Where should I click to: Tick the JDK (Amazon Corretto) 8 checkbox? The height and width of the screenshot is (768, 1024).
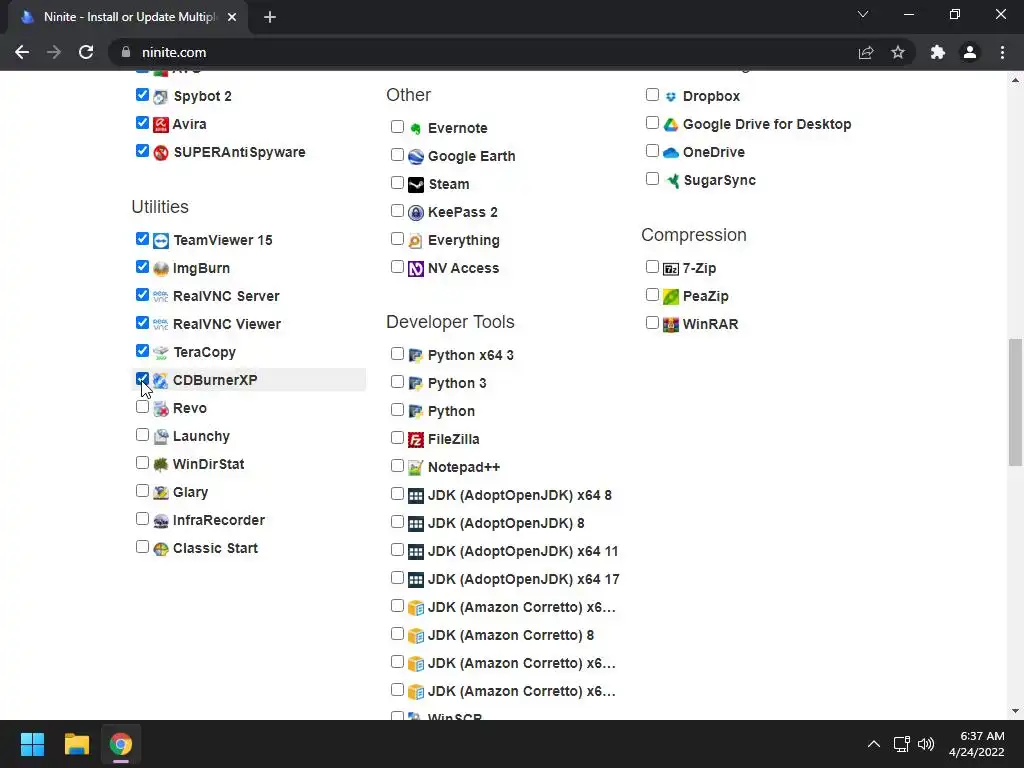tap(397, 634)
